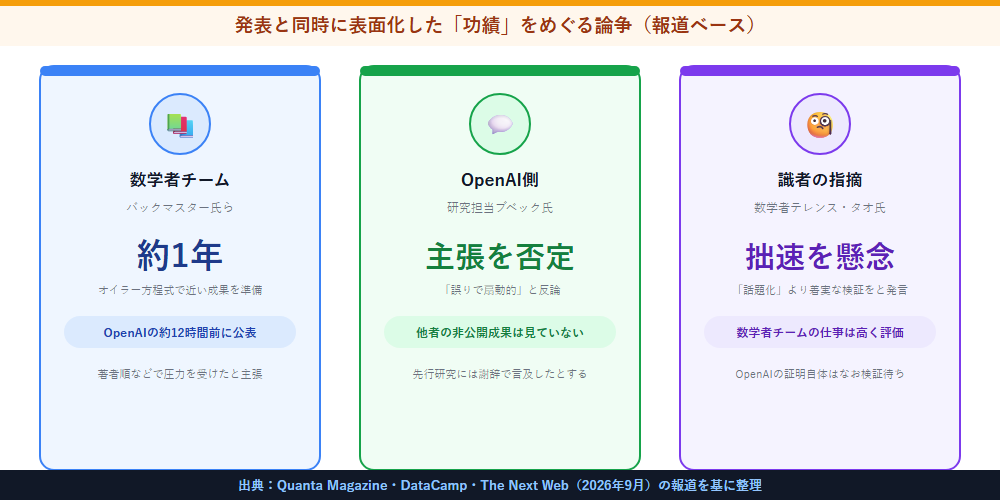Click the text オイラー方程式で近い成果を準備
Screen dimensions: 1000x500
point(180,290)
